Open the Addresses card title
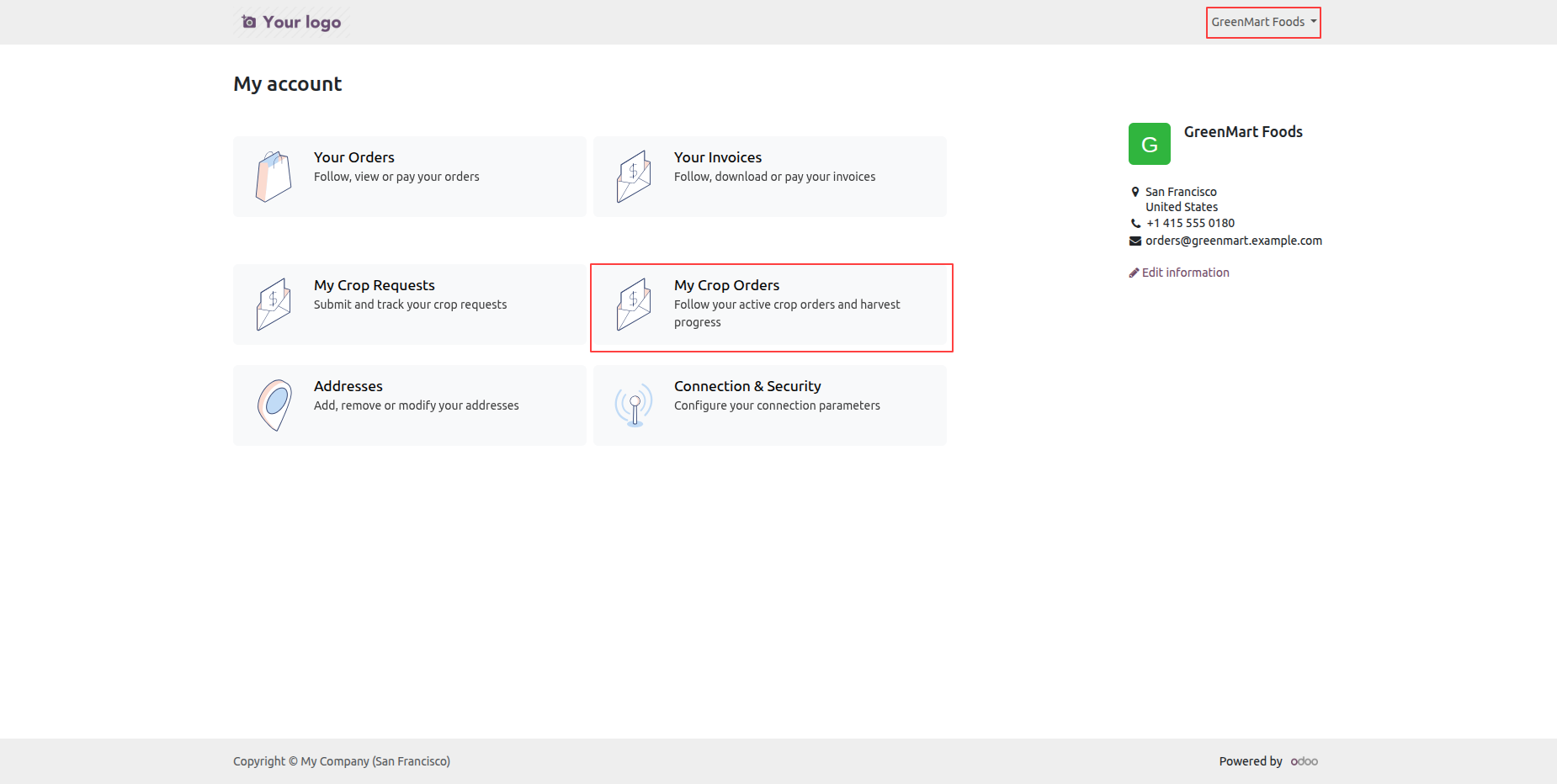 point(348,386)
